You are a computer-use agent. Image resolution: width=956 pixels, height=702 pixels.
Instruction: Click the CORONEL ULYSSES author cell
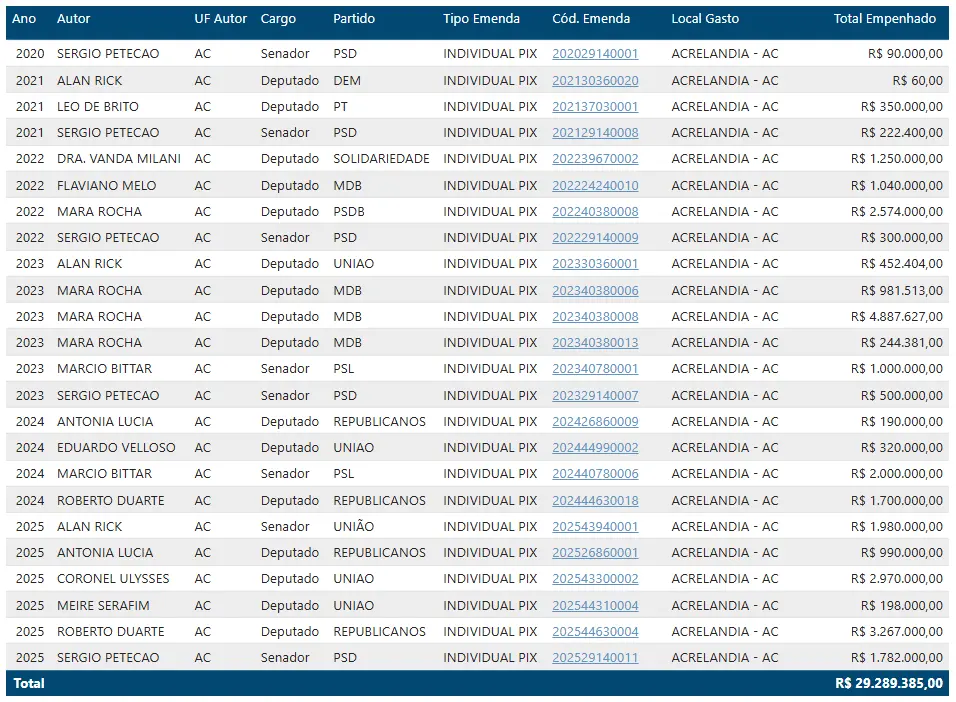click(113, 579)
